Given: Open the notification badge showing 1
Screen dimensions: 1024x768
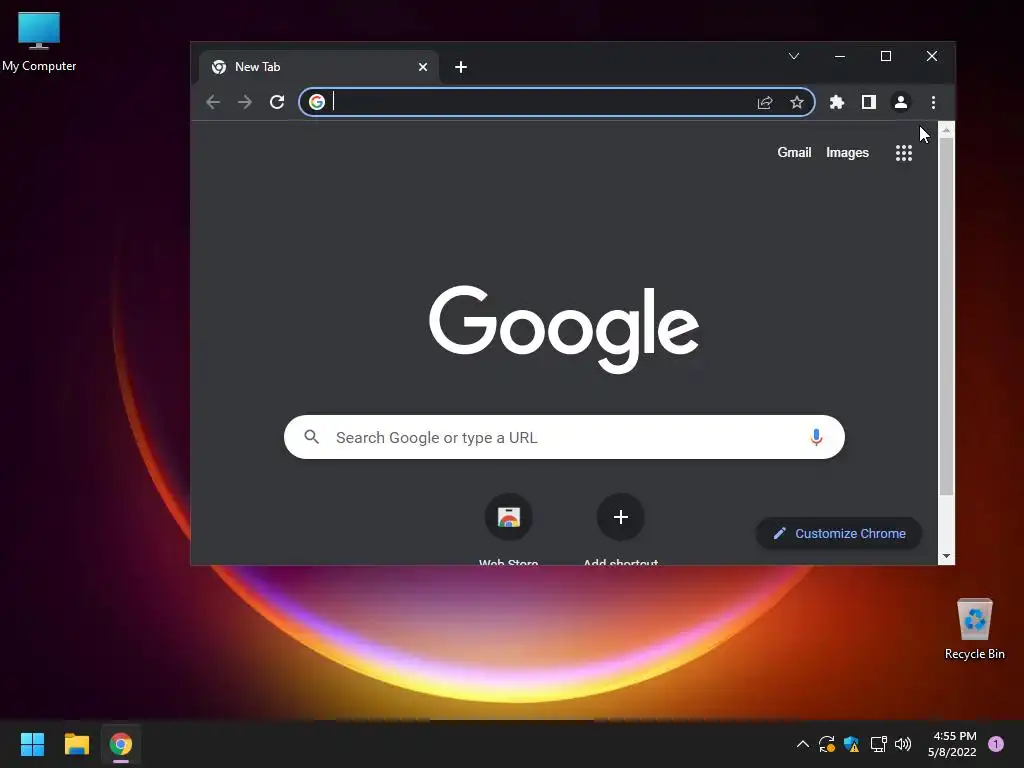Looking at the screenshot, I should click(996, 744).
